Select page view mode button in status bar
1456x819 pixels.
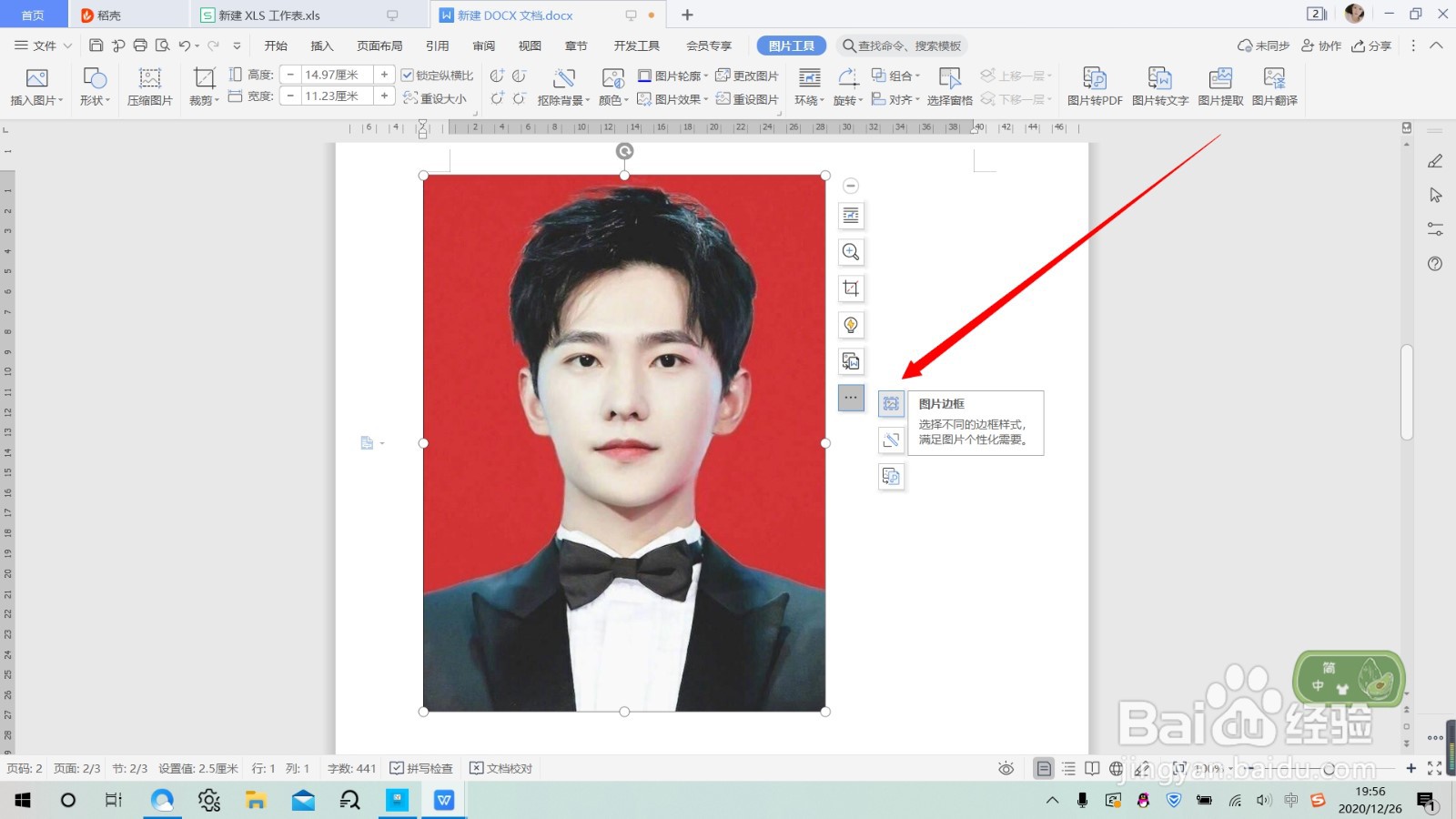[1044, 769]
